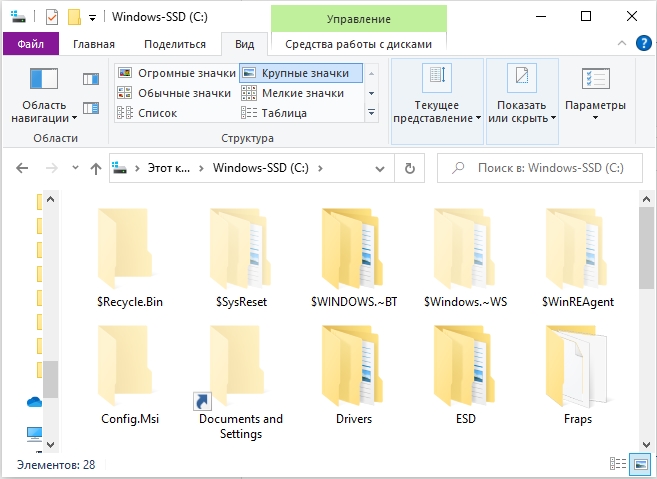The width and height of the screenshot is (657, 479).
Task: Switch to the Поделиться tab
Action: 175,44
